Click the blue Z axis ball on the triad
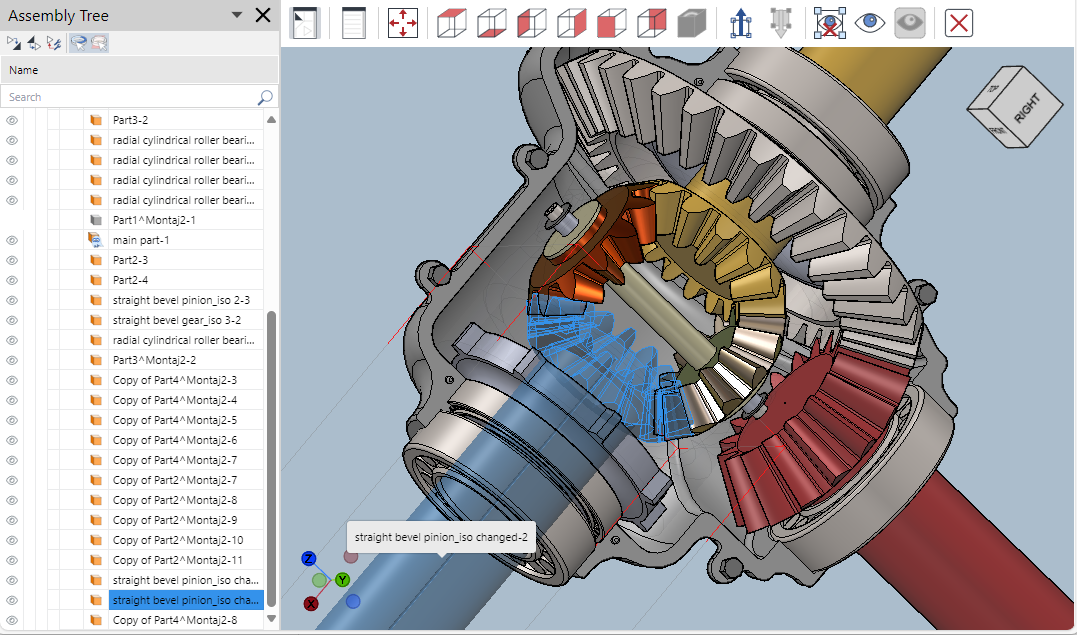 (308, 558)
